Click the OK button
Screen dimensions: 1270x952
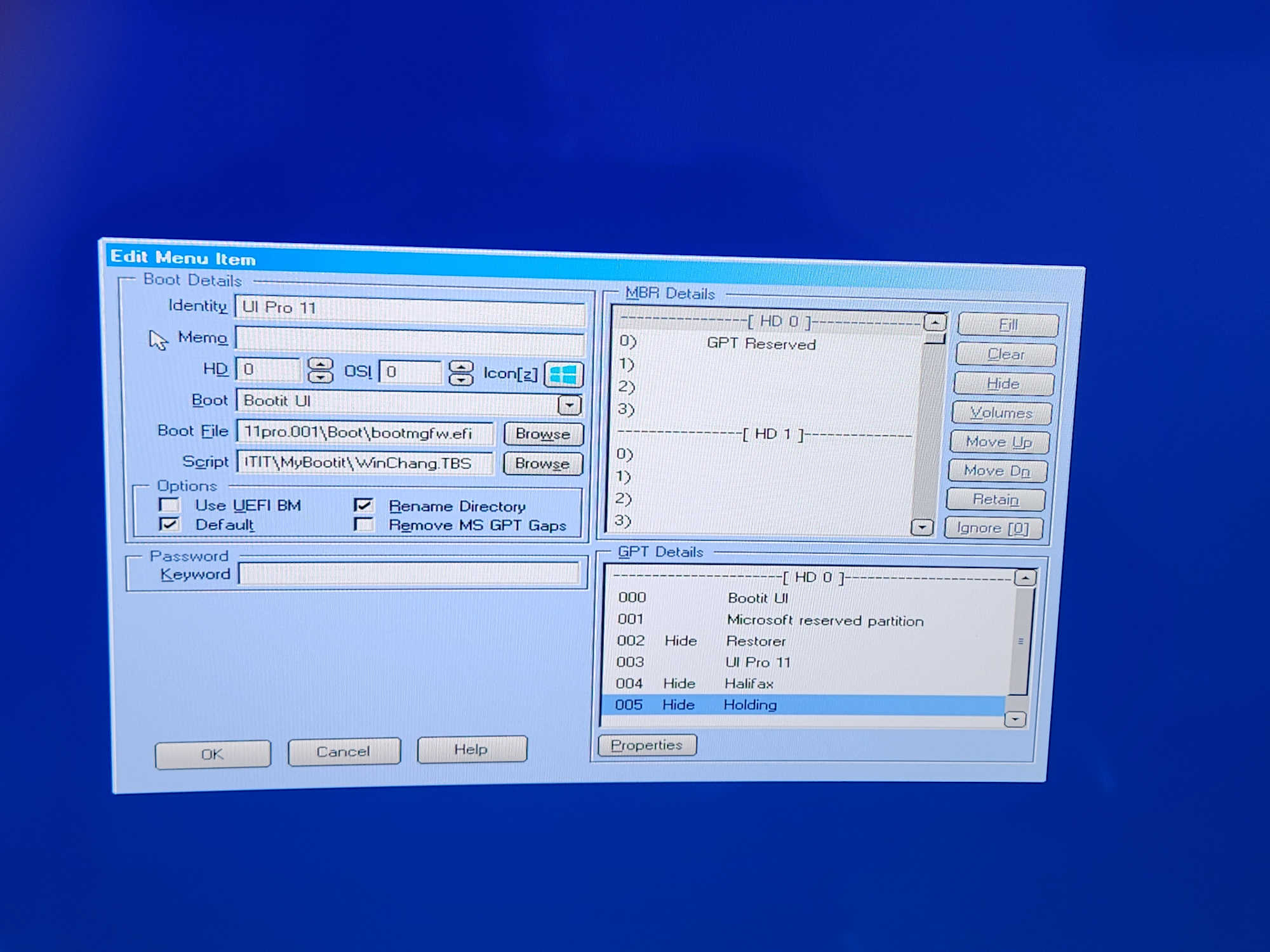(213, 755)
